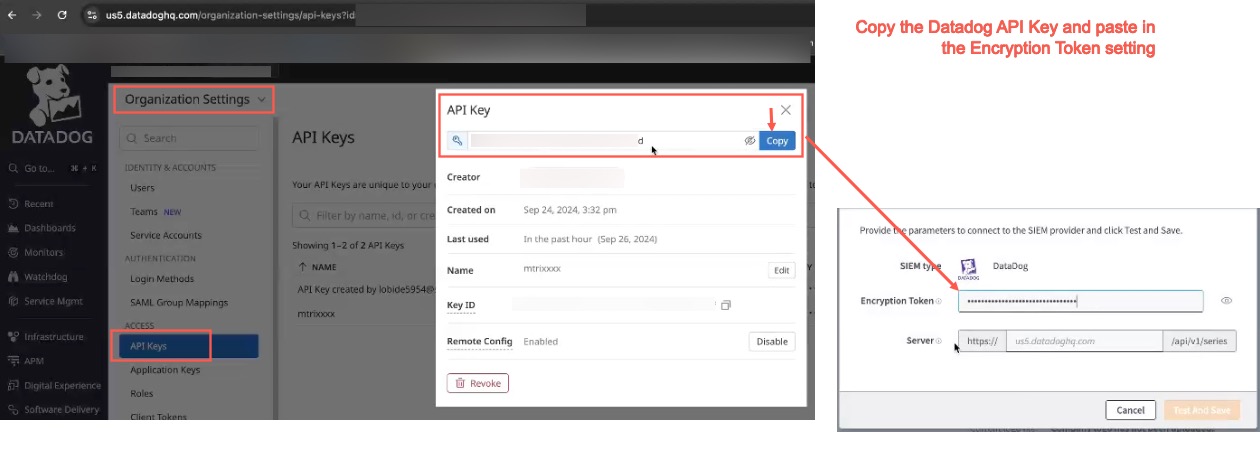Disable Remote Config for this API key
Screen dimensions: 1260x466
(771, 341)
